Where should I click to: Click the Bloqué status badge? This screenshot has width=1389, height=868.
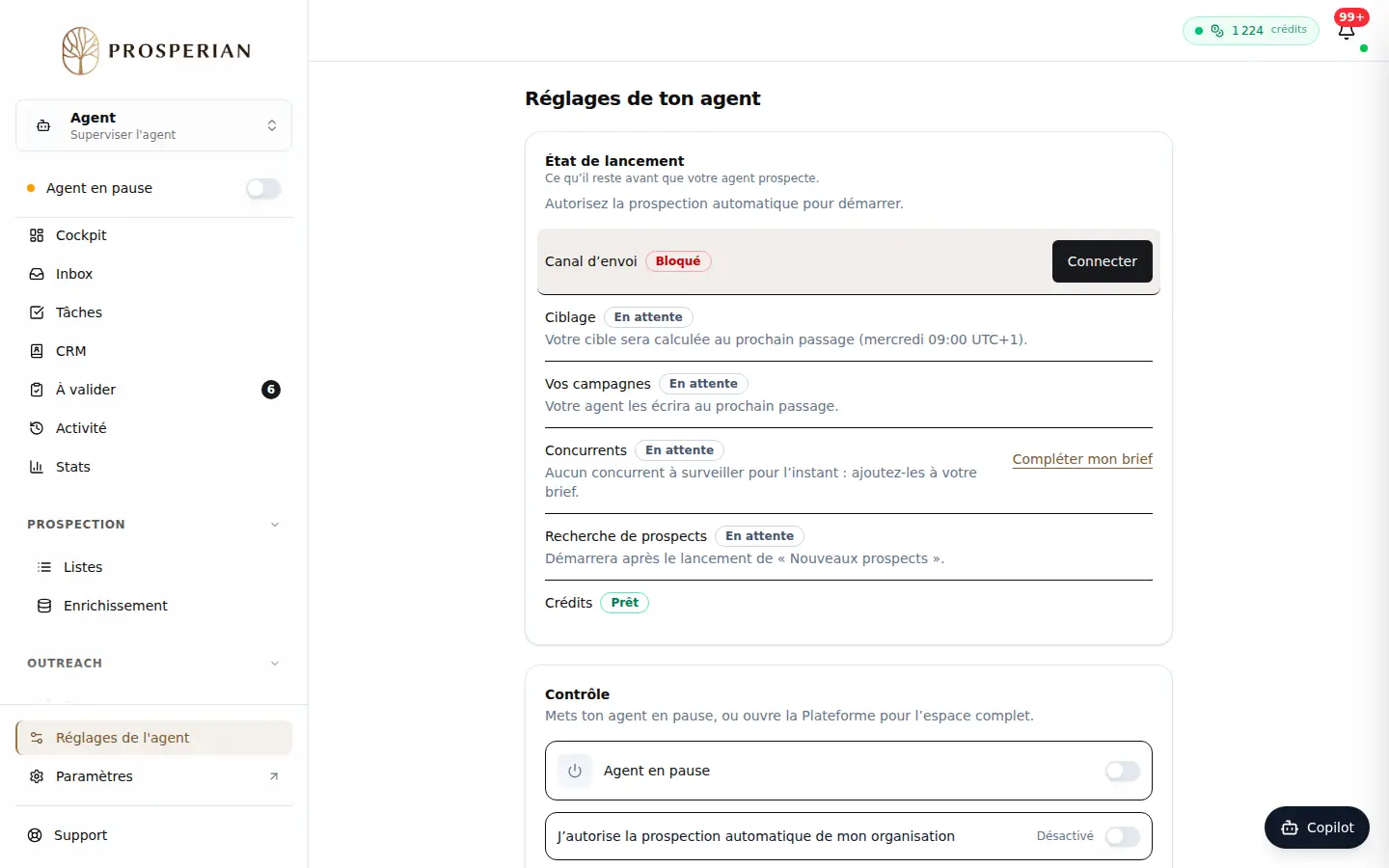coord(678,261)
